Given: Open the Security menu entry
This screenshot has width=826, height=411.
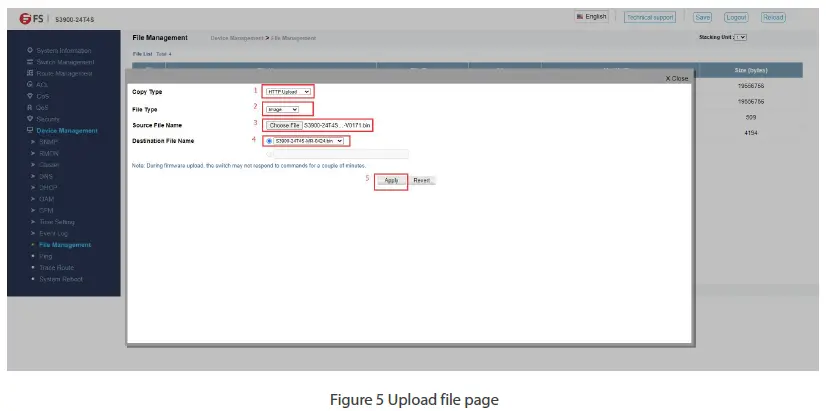Looking at the screenshot, I should [48, 119].
